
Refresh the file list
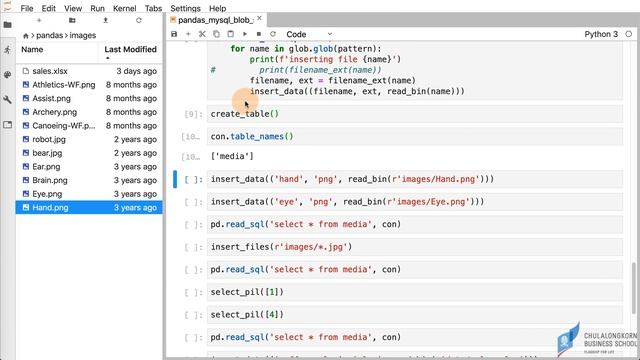coord(139,20)
